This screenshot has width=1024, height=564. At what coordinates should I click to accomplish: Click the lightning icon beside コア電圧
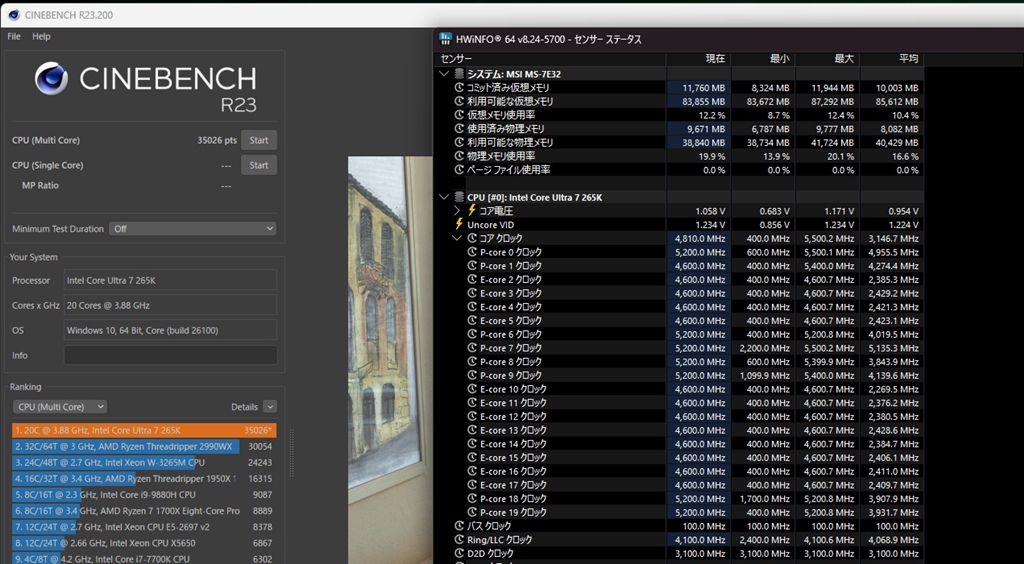[472, 211]
